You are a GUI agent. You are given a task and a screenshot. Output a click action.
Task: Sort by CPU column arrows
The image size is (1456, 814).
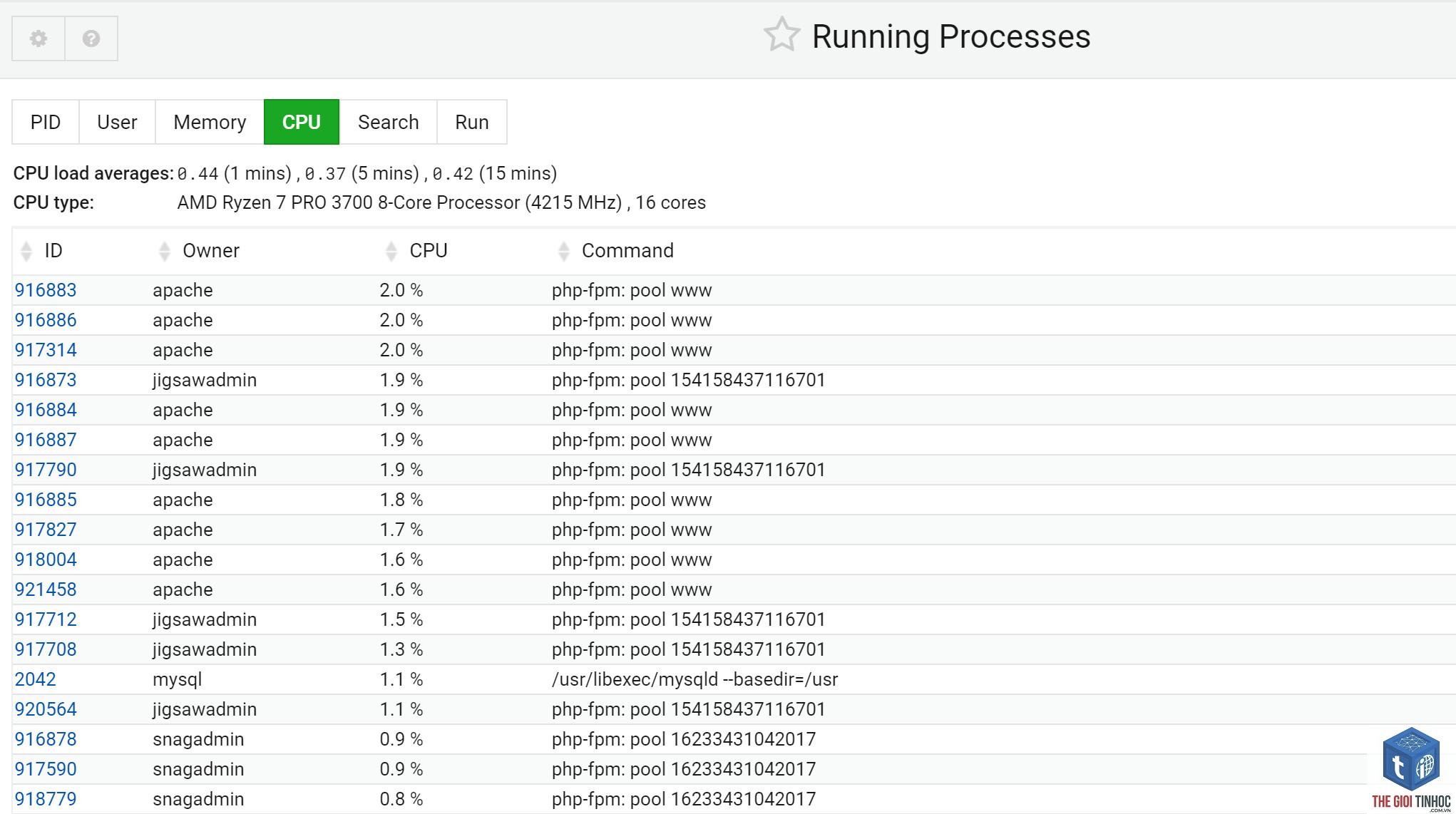click(391, 251)
